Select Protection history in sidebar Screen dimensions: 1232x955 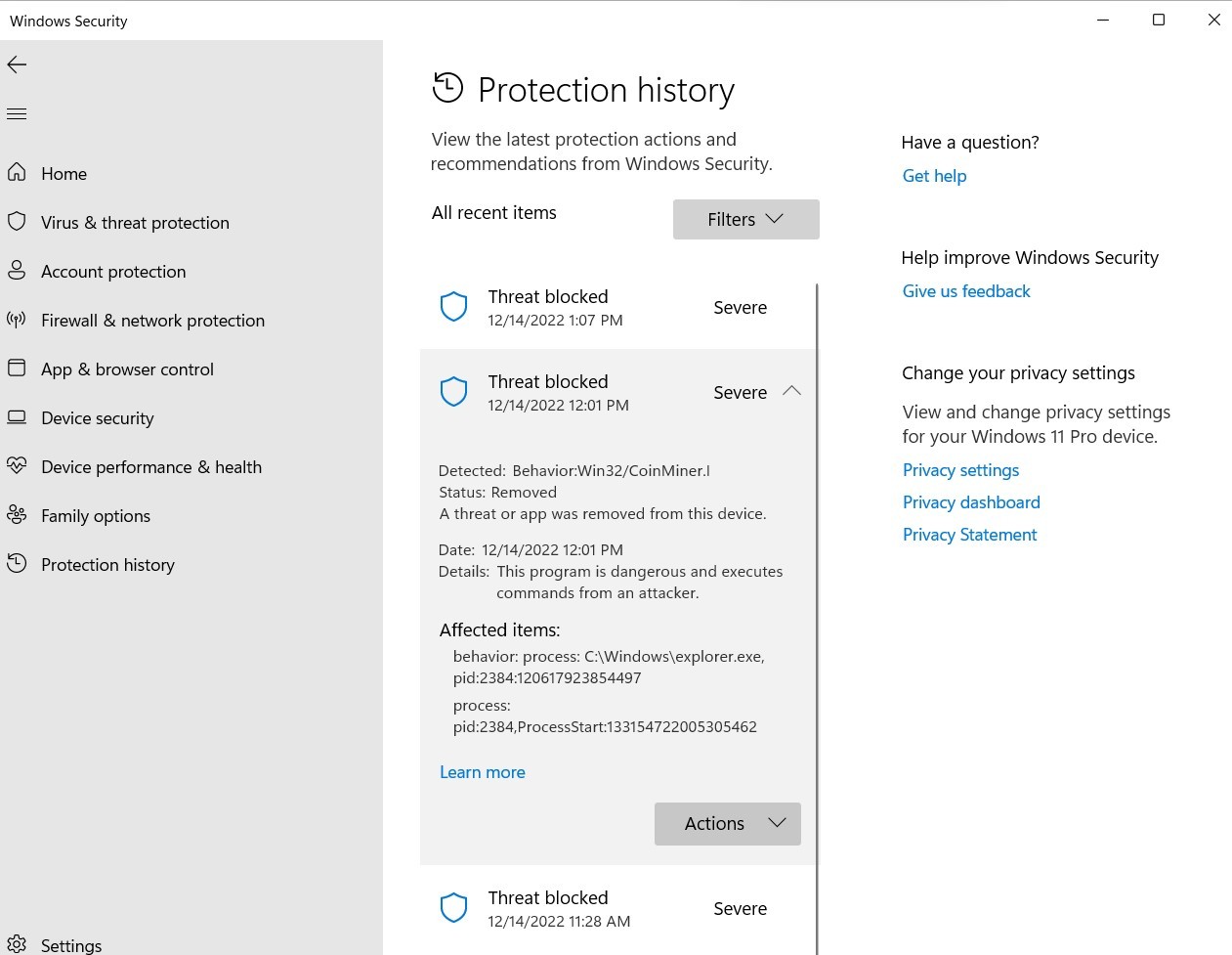point(107,565)
